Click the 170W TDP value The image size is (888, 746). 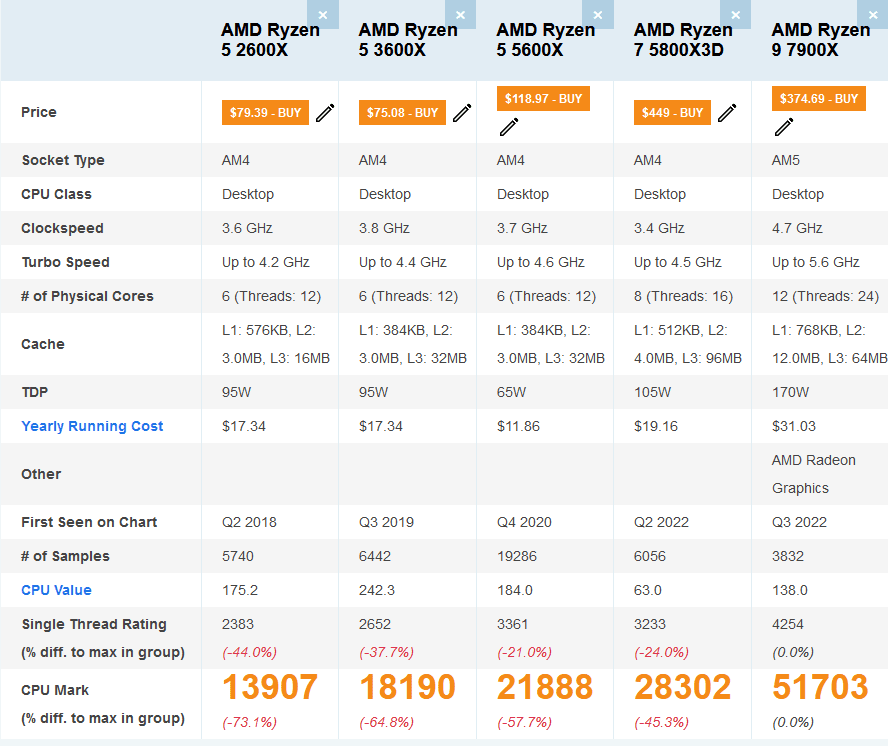pos(791,392)
